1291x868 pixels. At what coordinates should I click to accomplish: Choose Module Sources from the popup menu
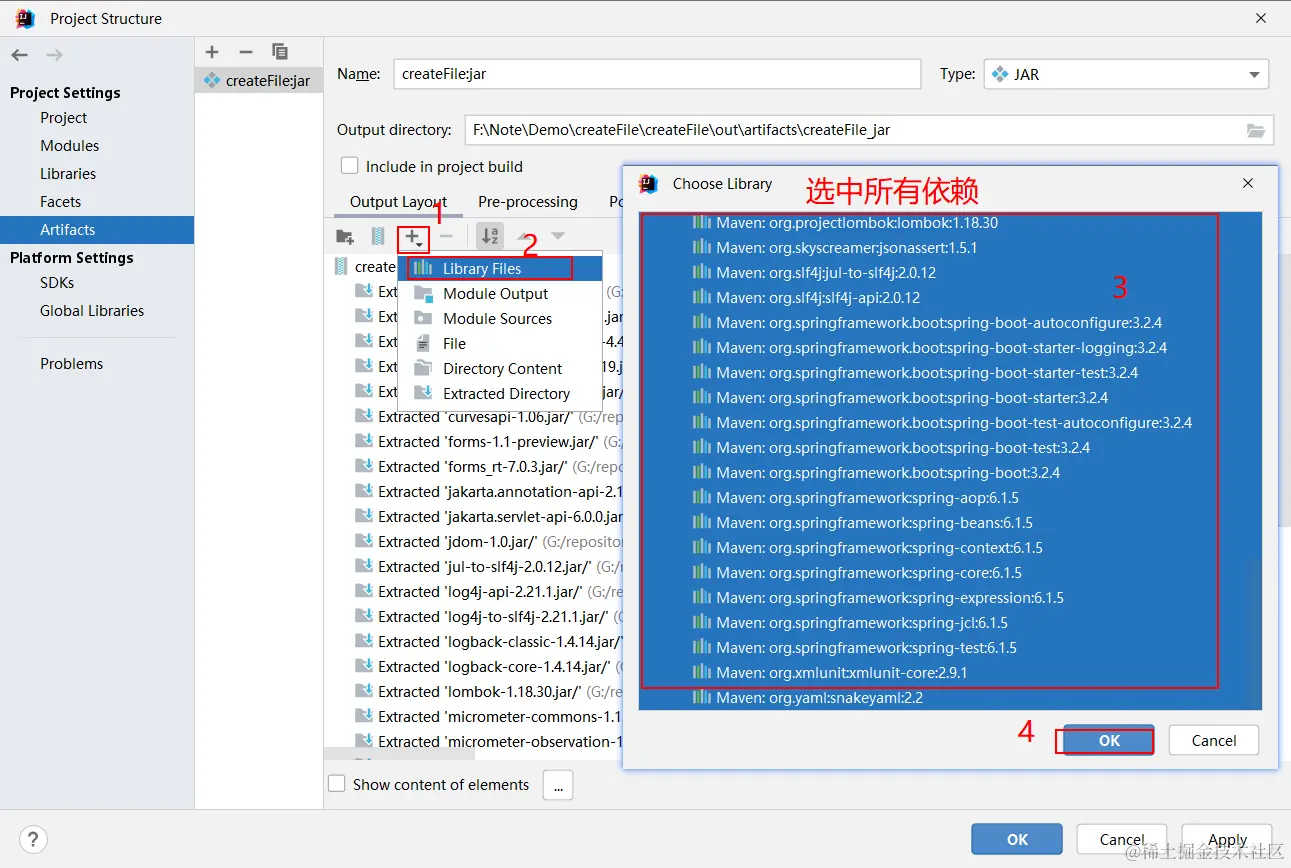pos(500,318)
